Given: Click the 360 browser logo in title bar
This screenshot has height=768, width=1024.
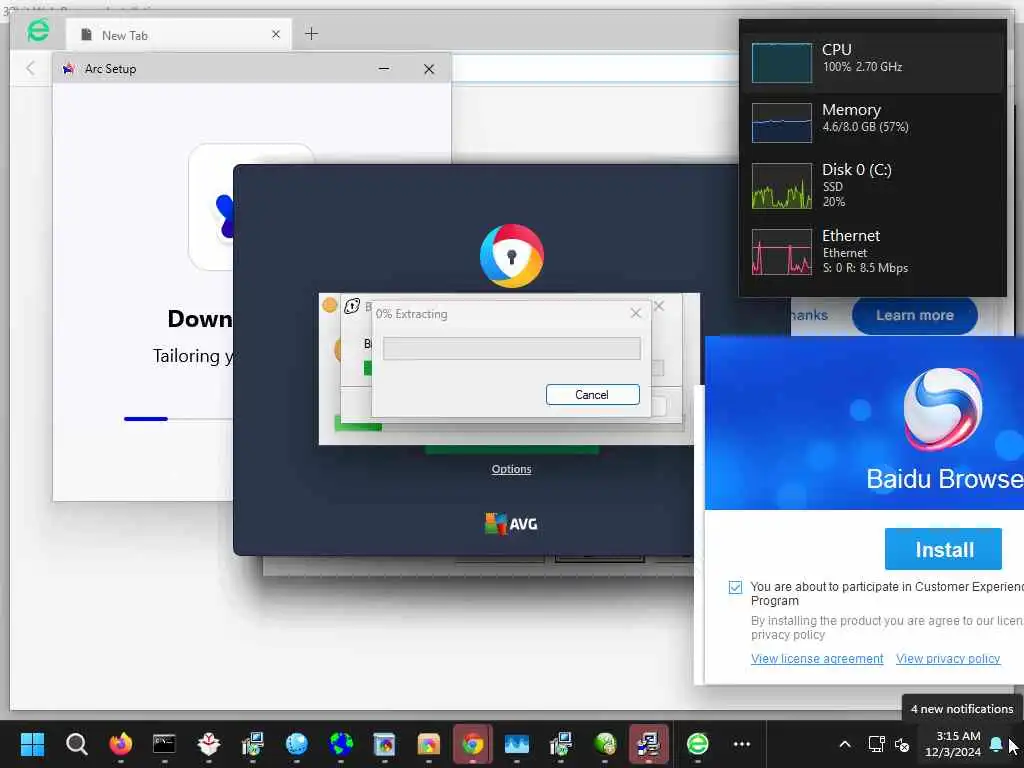Looking at the screenshot, I should [x=38, y=31].
